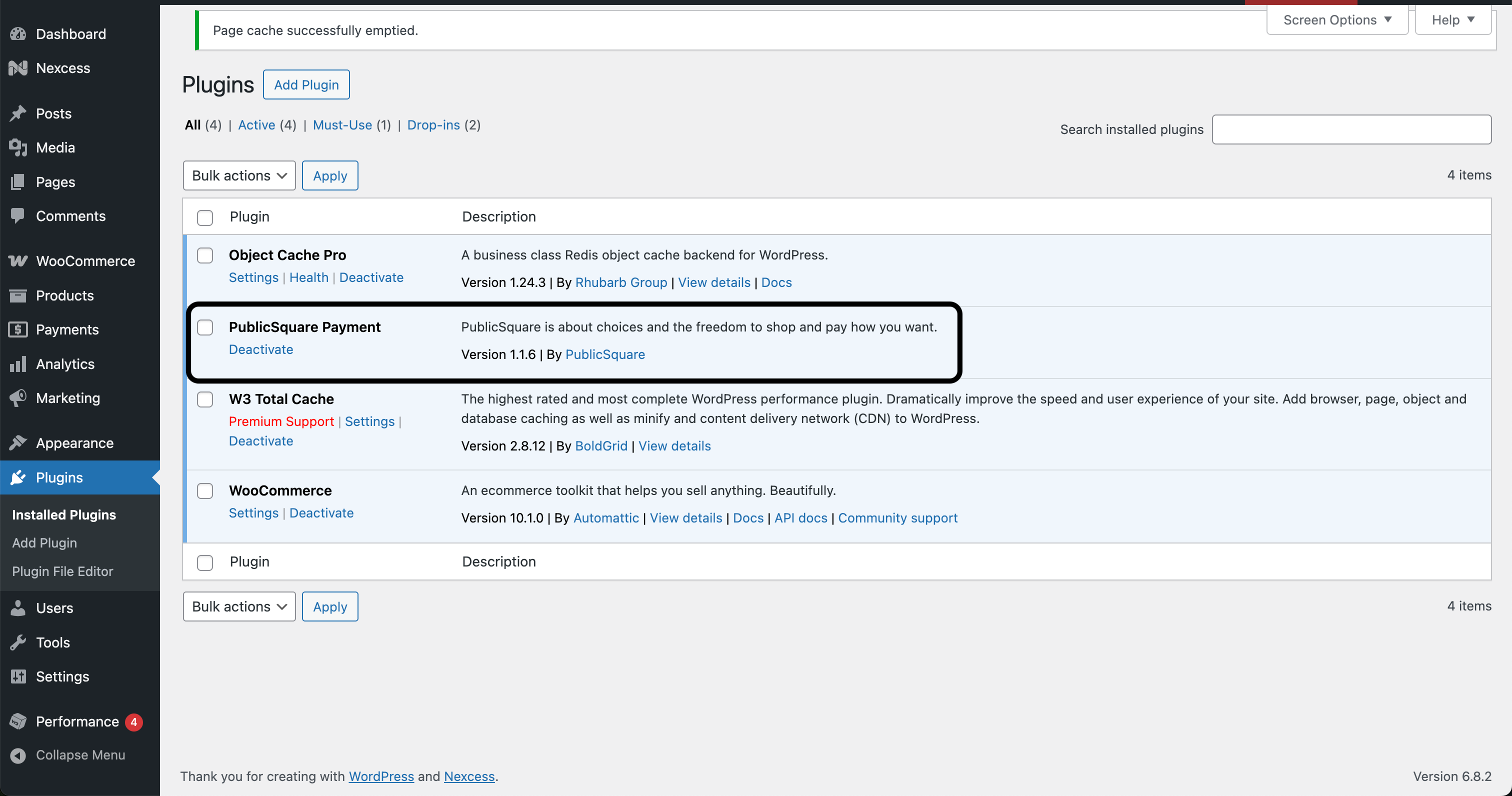1512x796 pixels.
Task: Click the Products archive box icon
Action: [x=17, y=295]
